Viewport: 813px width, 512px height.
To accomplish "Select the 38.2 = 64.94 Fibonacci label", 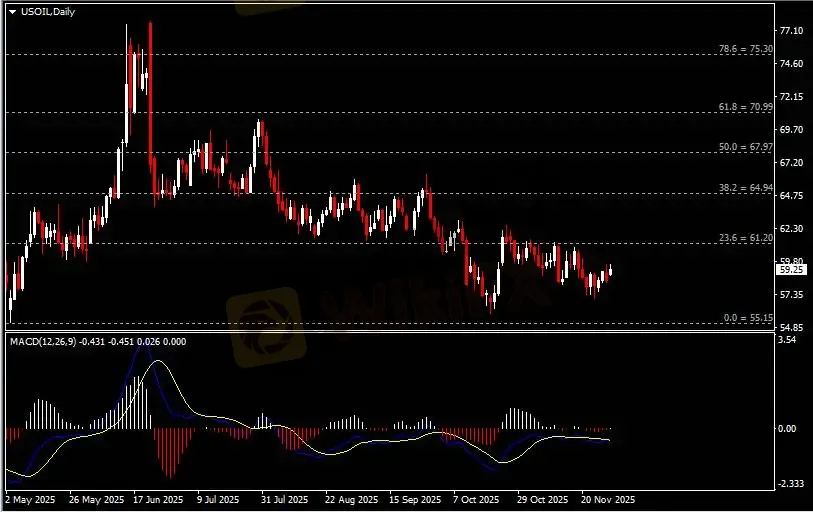I will [745, 188].
